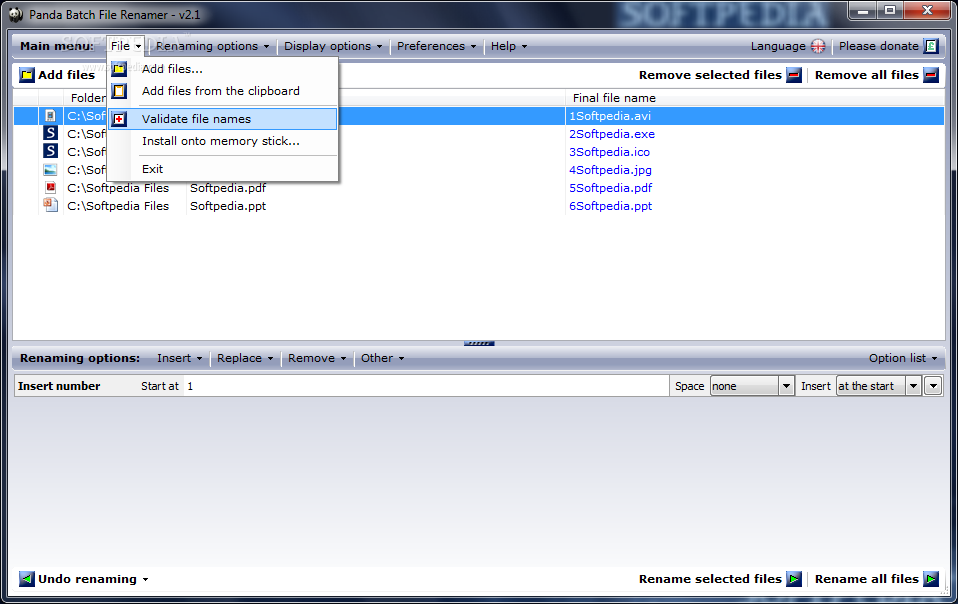Click the Add files... menu entry icon

click(x=119, y=69)
